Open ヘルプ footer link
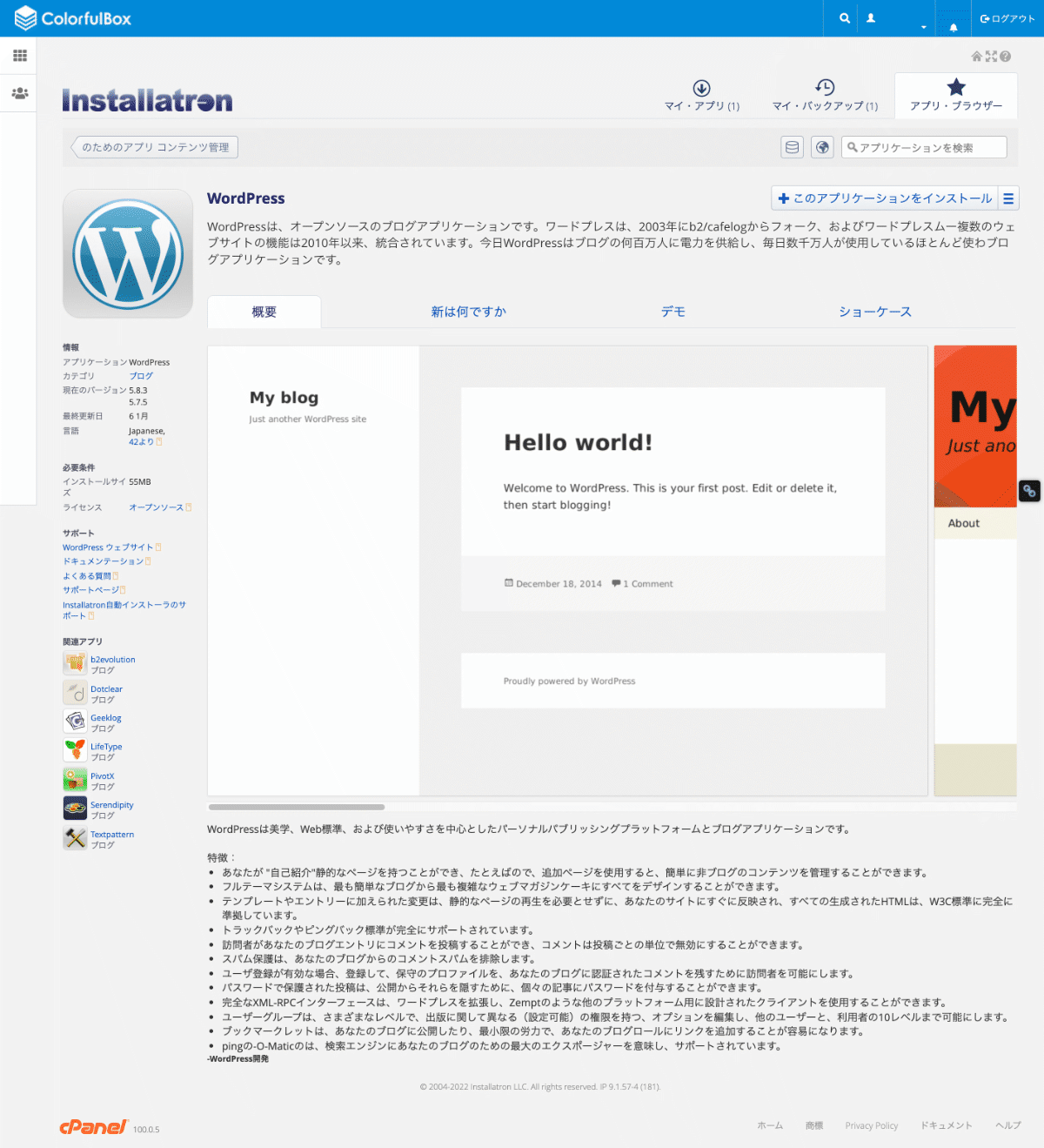This screenshot has height=1148, width=1044. pyautogui.click(x=1008, y=1125)
